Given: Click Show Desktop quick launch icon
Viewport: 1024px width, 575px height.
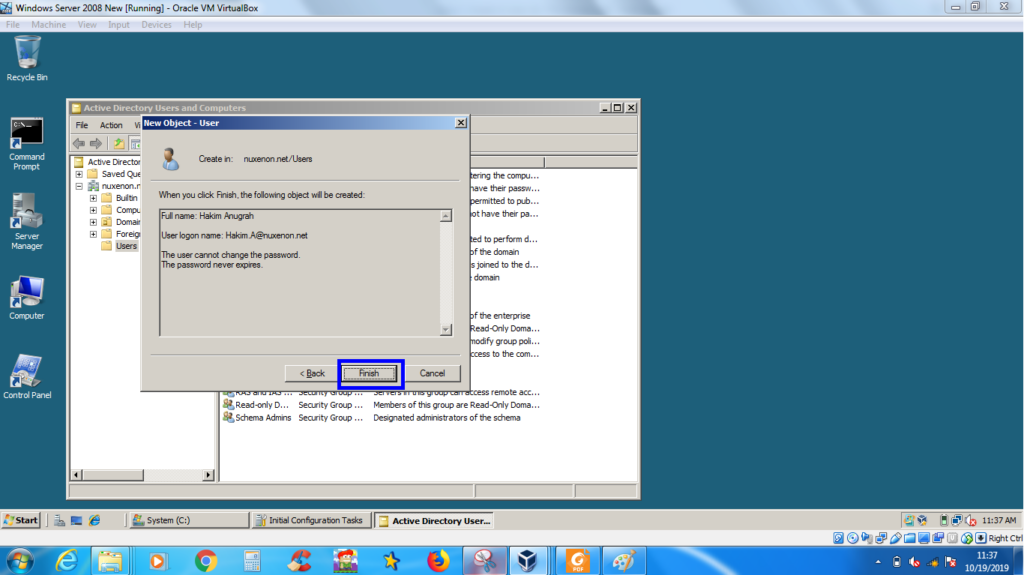Looking at the screenshot, I should 76,520.
